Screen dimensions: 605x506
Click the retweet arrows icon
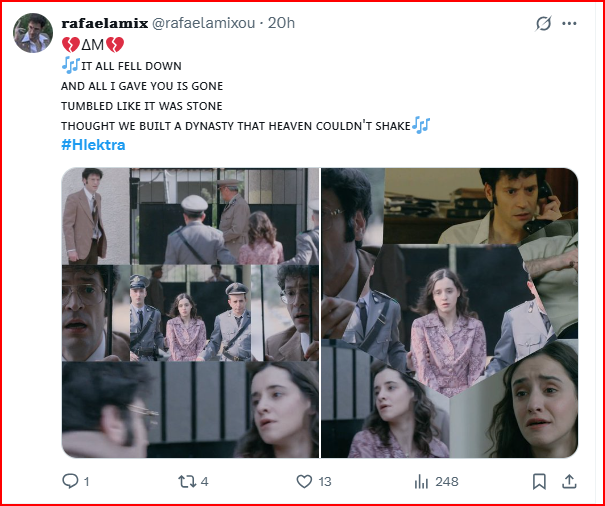[x=187, y=481]
